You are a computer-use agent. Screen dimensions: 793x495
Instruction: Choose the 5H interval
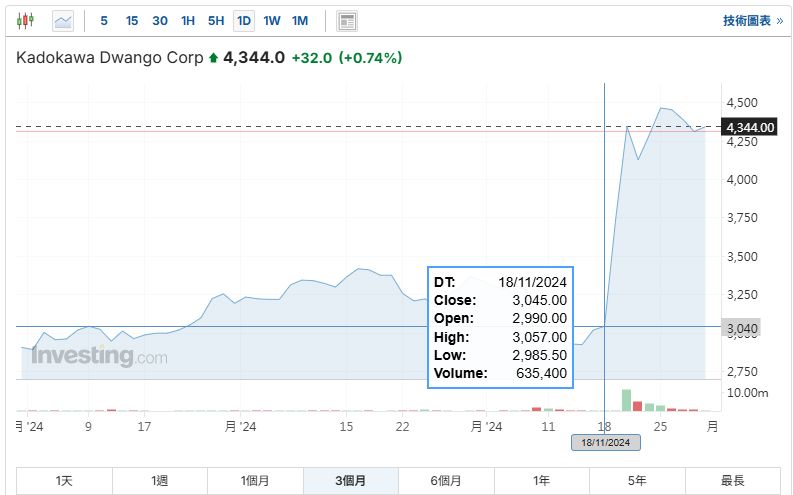pos(216,20)
